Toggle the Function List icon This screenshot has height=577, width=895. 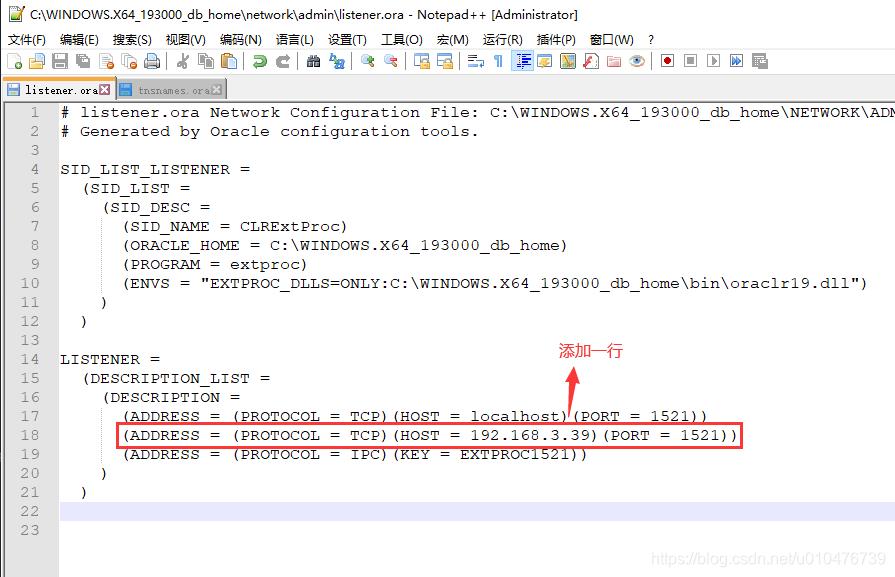(x=591, y=61)
